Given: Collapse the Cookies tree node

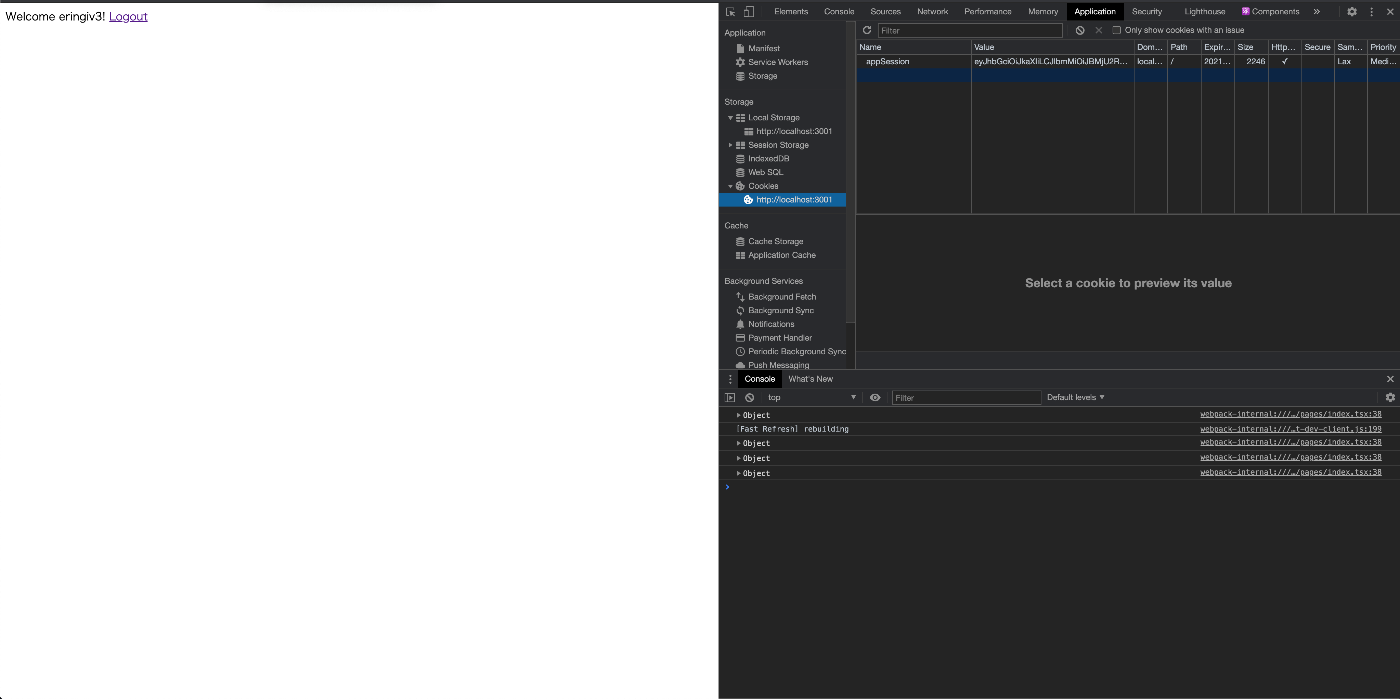Looking at the screenshot, I should (730, 186).
